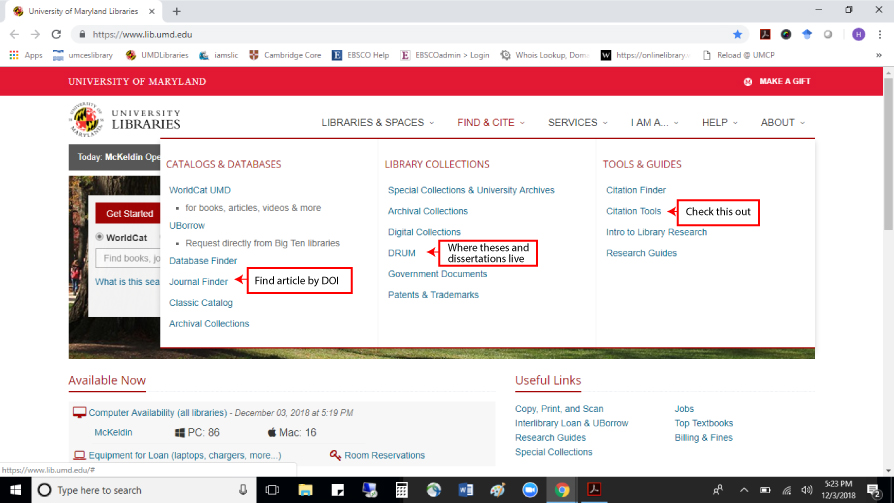Open Government Documents link
This screenshot has height=503, width=894.
437,274
